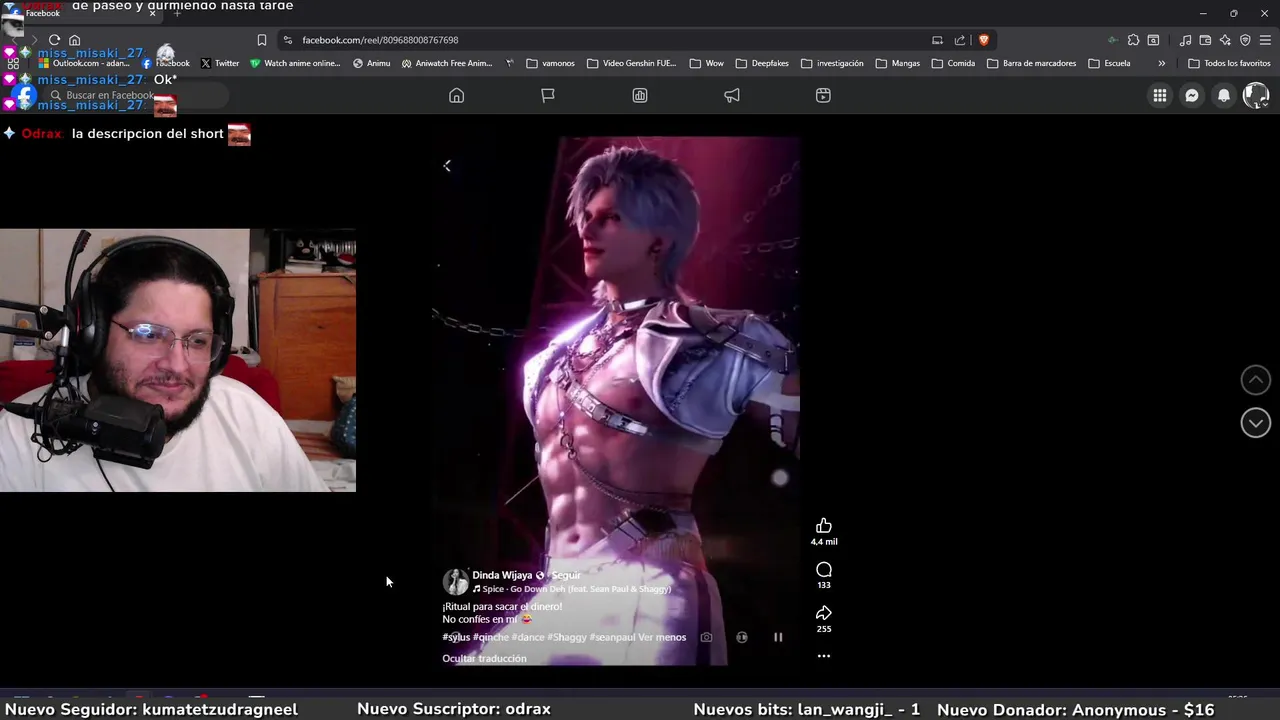Open the notifications bell icon

coord(1224,95)
